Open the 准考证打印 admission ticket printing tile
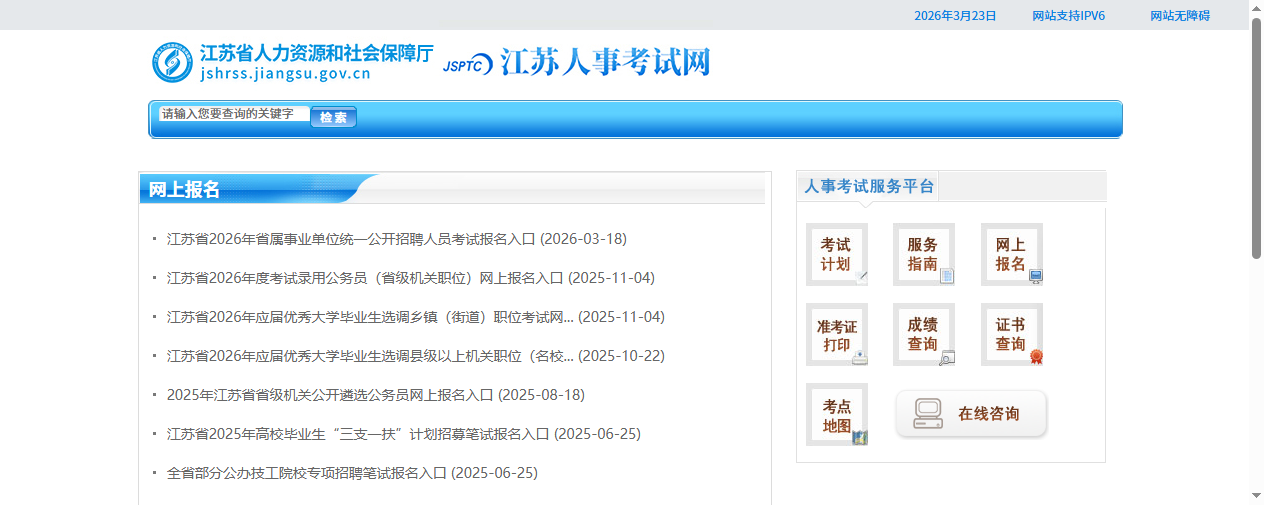This screenshot has width=1264, height=505. (837, 334)
